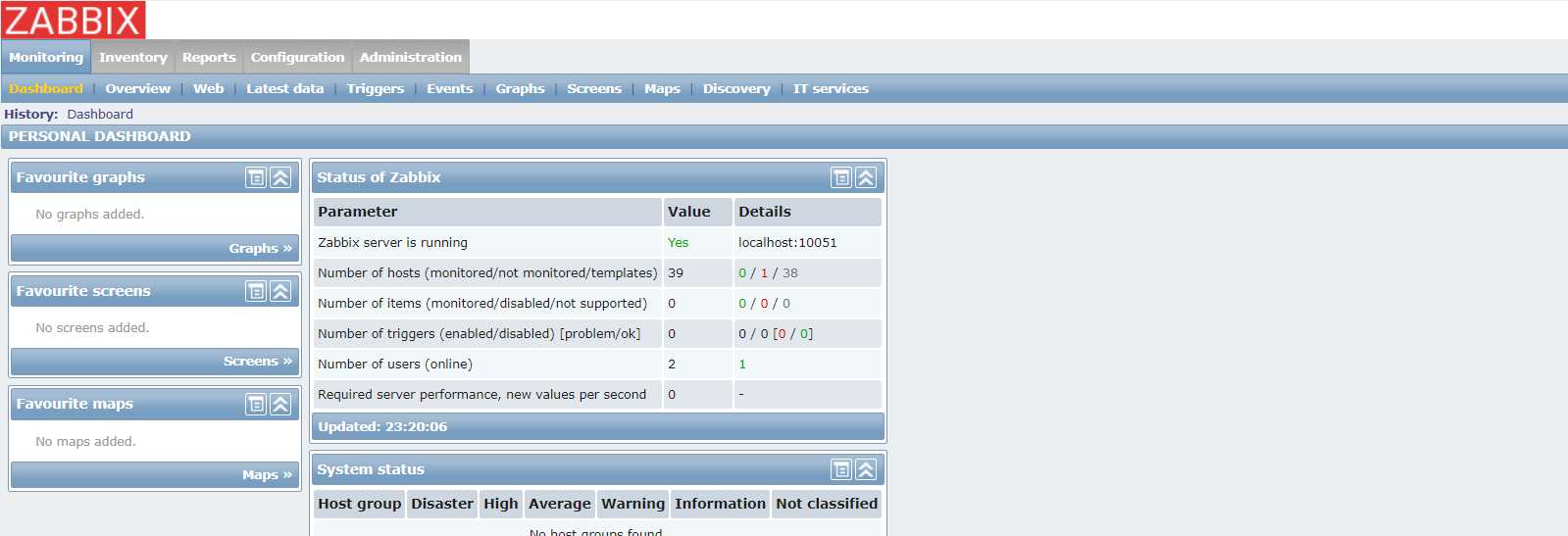Click the users total value 2

[x=672, y=365]
